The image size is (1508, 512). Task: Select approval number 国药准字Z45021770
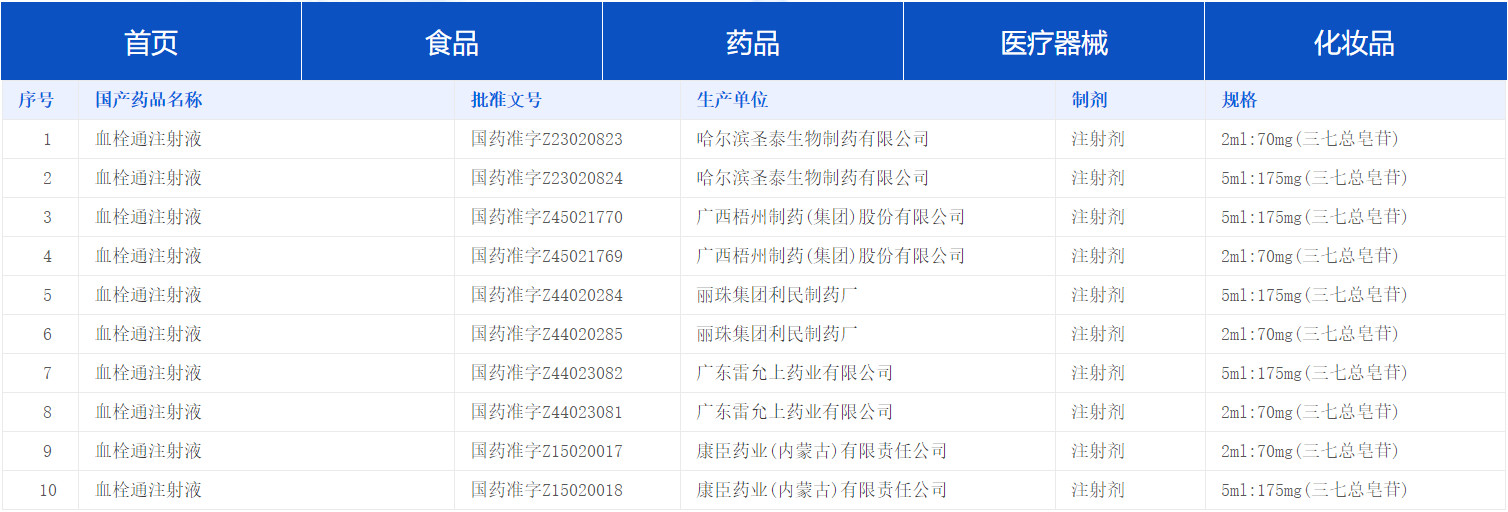(x=547, y=217)
